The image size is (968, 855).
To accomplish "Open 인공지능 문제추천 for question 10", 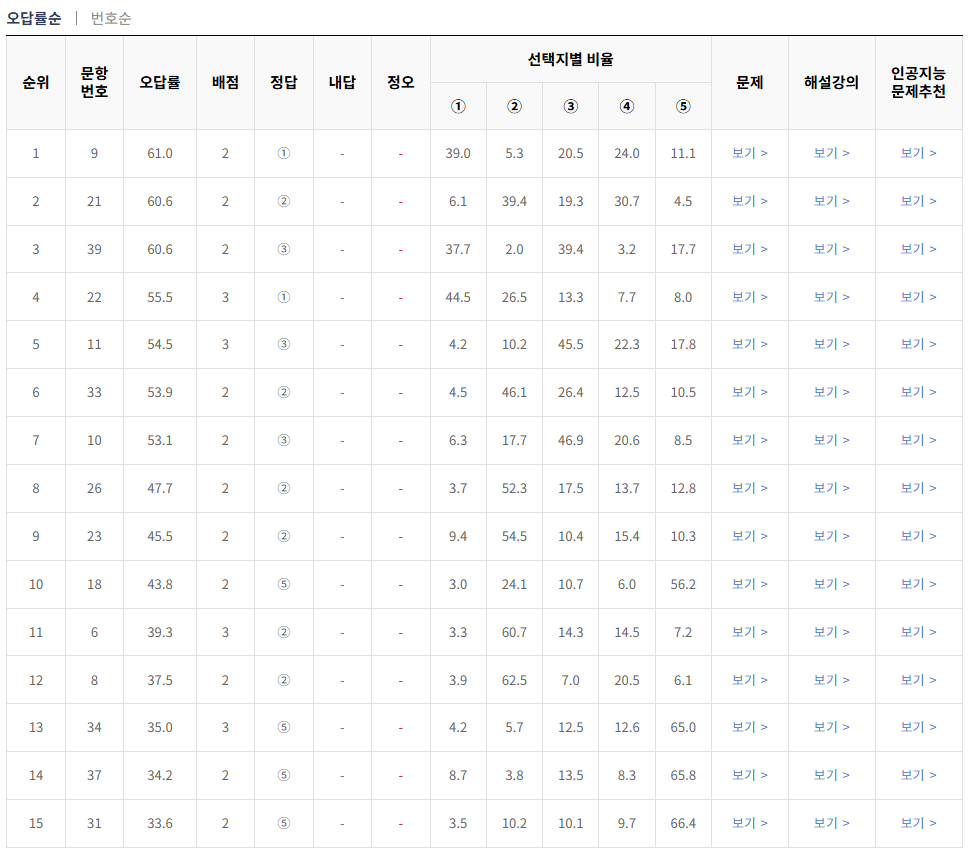I will coord(918,440).
